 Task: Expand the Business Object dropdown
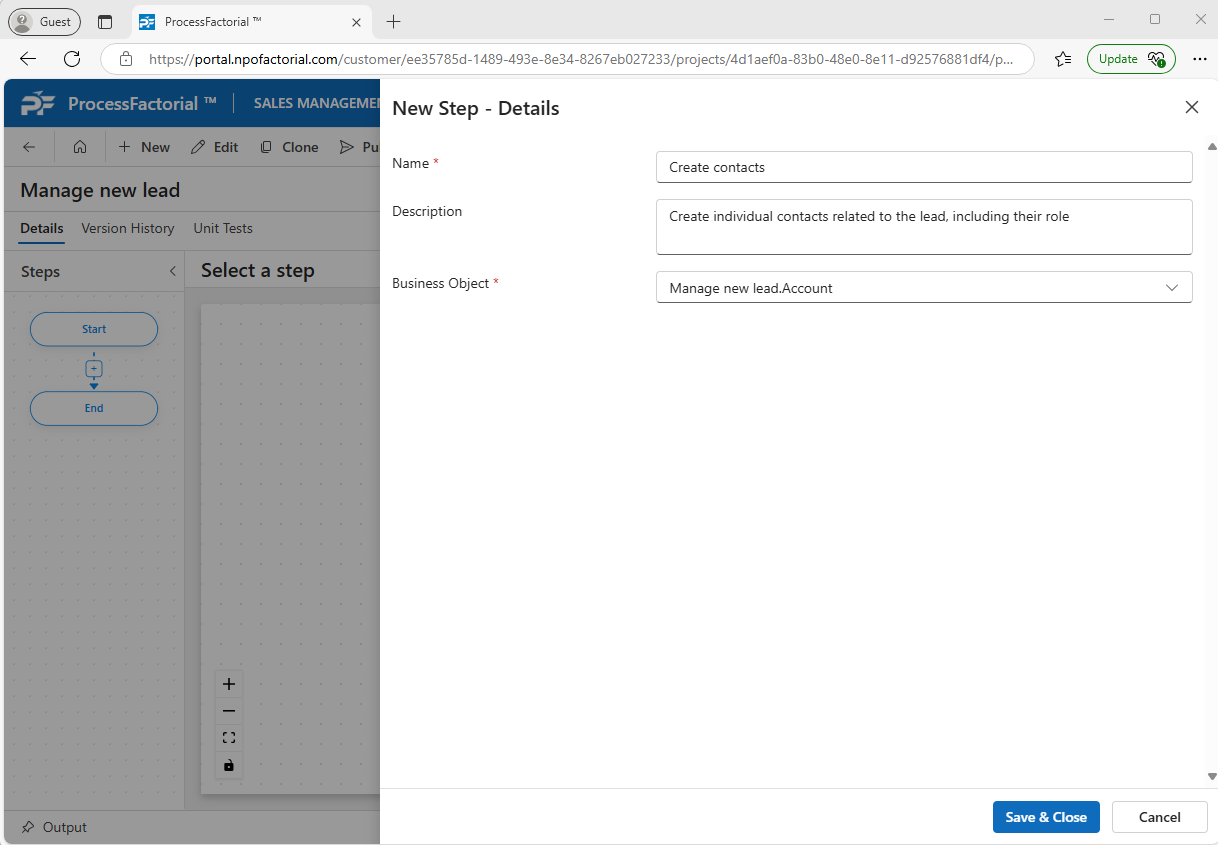(x=1172, y=288)
